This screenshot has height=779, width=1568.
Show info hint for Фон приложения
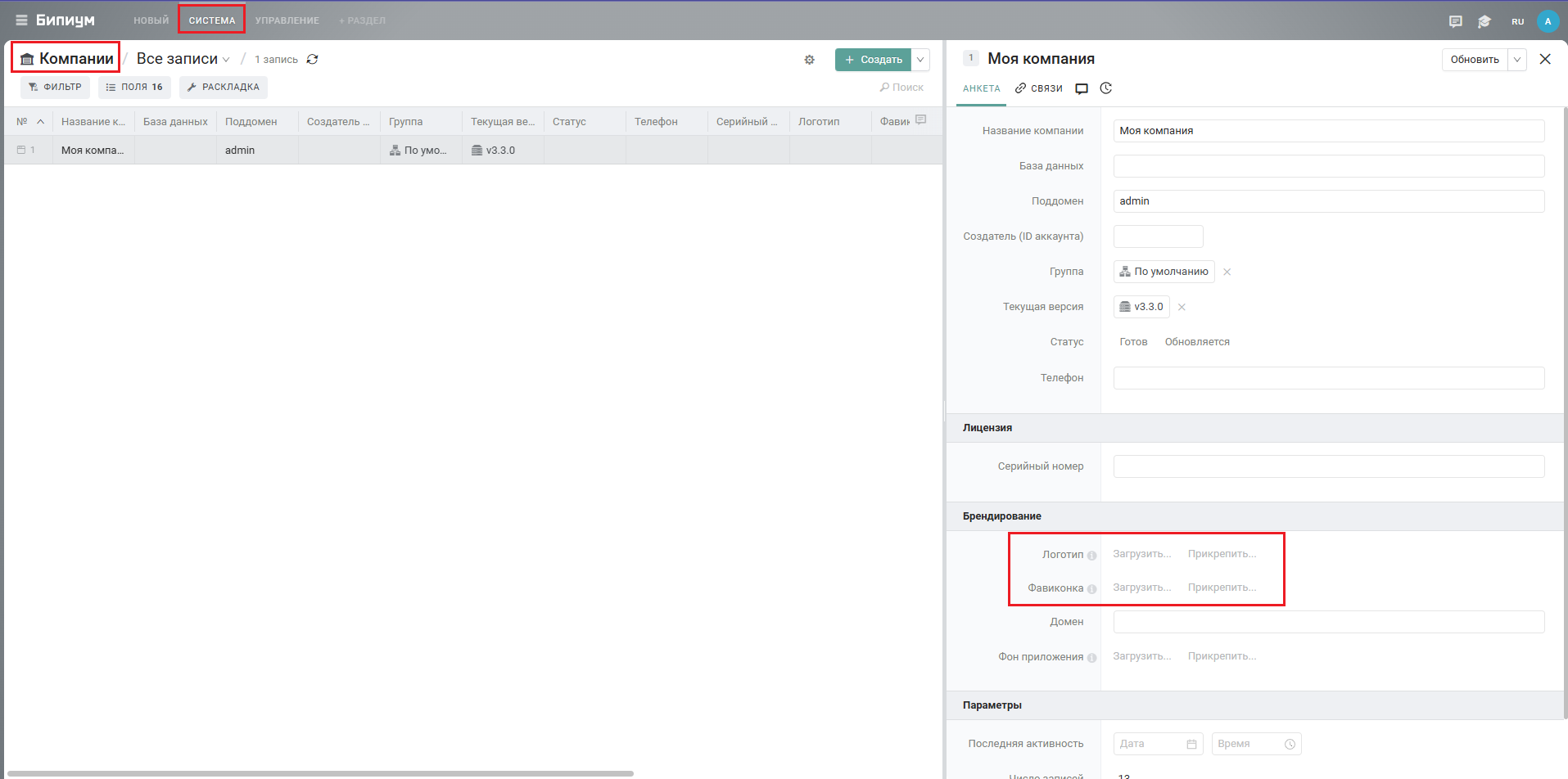[x=1091, y=658]
